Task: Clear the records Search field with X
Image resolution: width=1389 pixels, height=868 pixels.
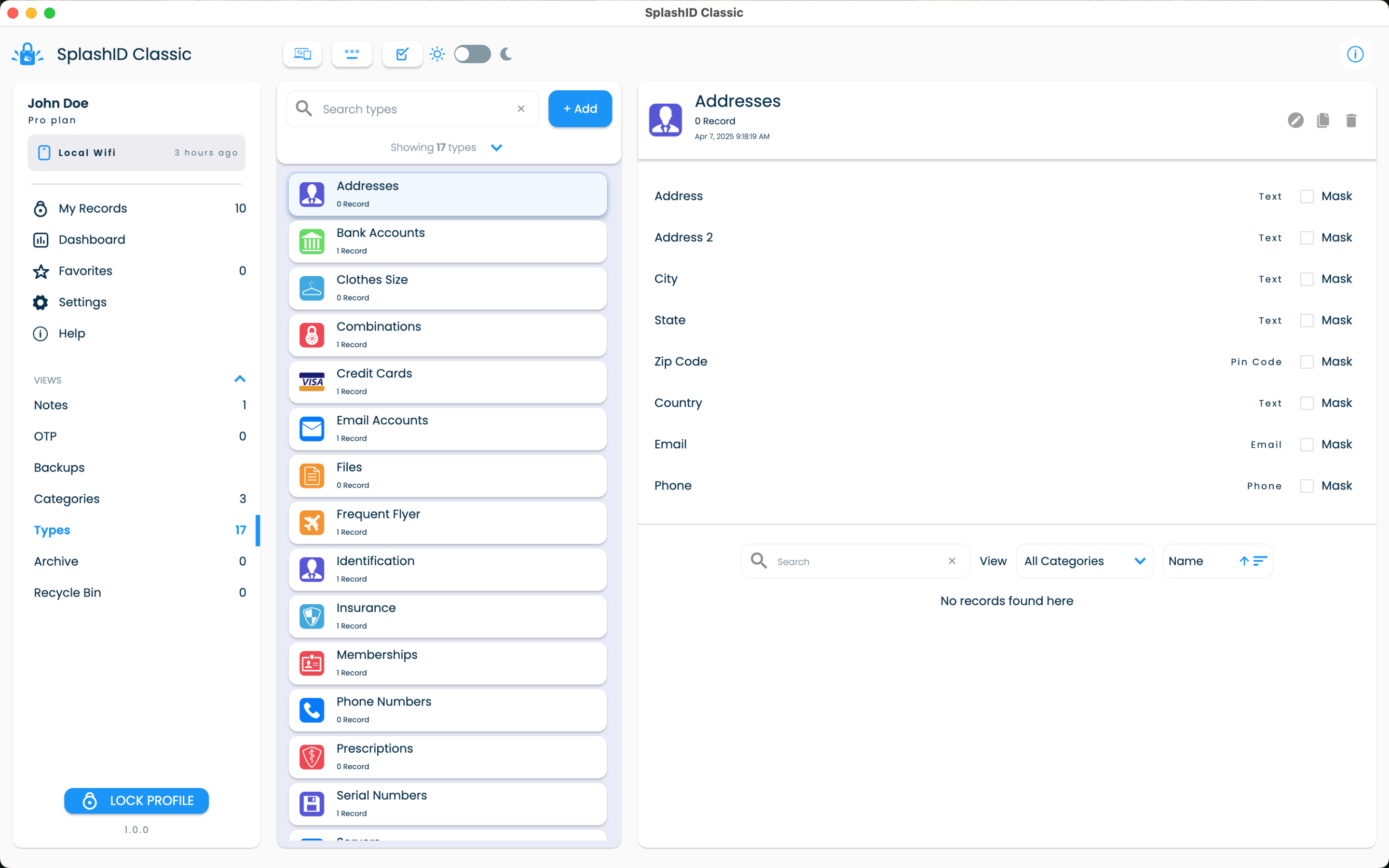Action: click(952, 561)
